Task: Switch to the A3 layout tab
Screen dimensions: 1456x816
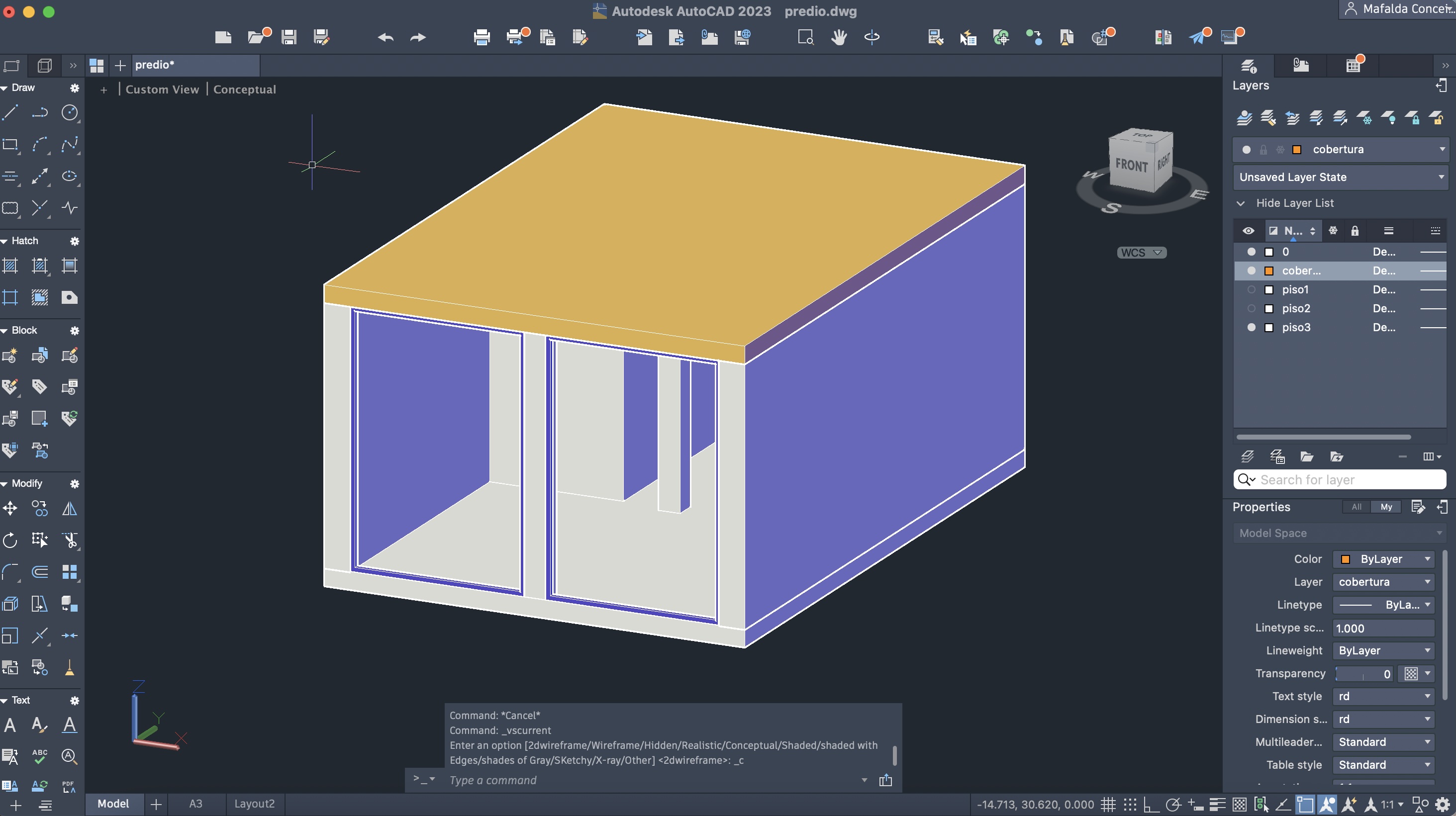Action: [x=195, y=804]
